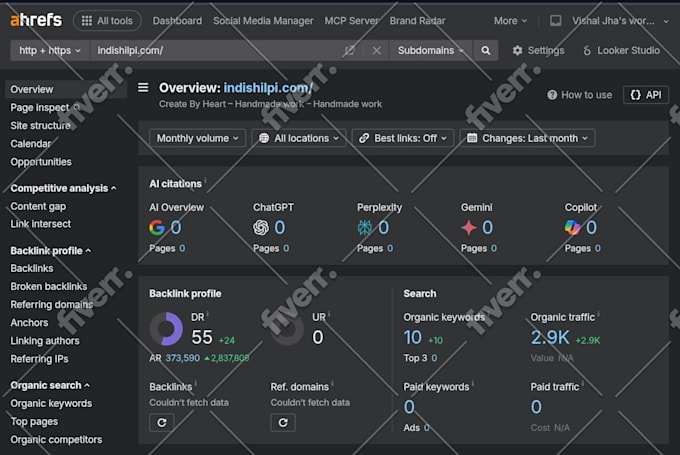This screenshot has width=680, height=455.
Task: Open the Subdomains mode dropdown
Action: pos(431,51)
